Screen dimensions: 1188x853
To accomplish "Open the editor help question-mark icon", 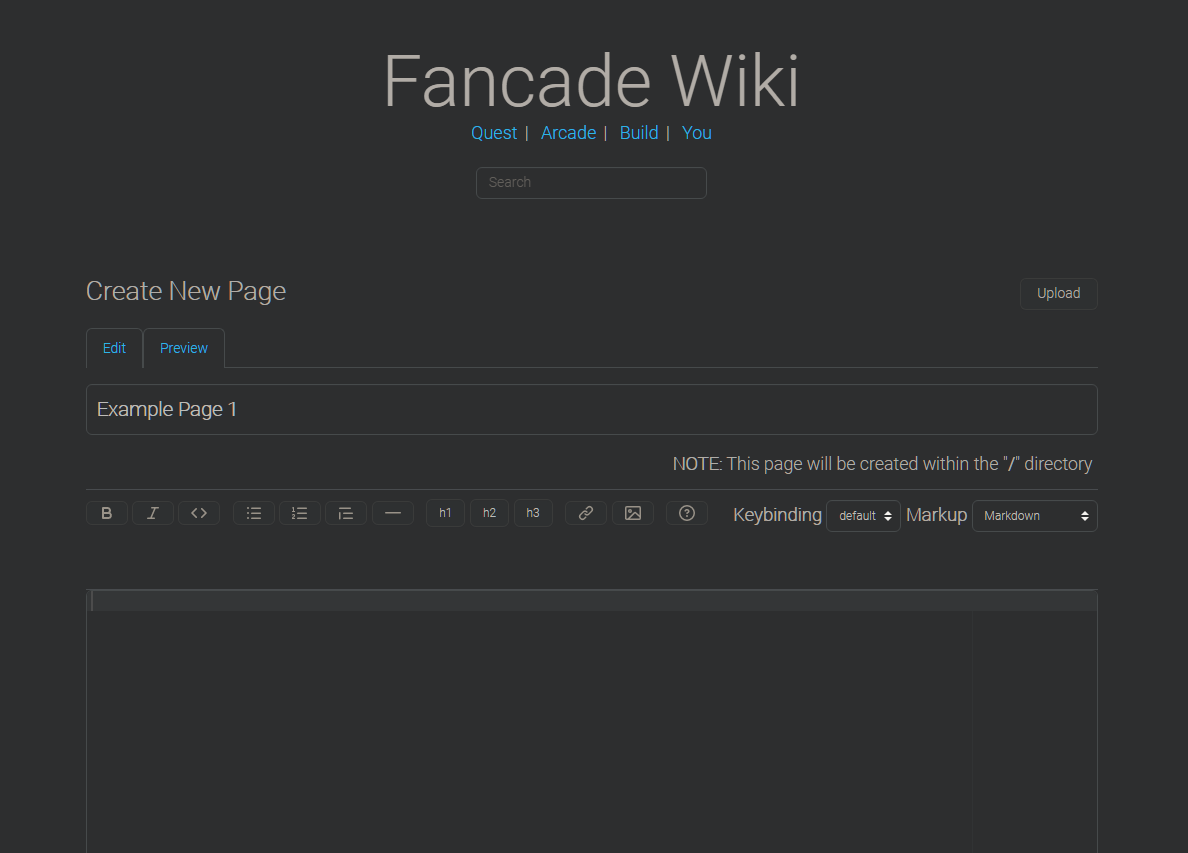I will click(687, 513).
